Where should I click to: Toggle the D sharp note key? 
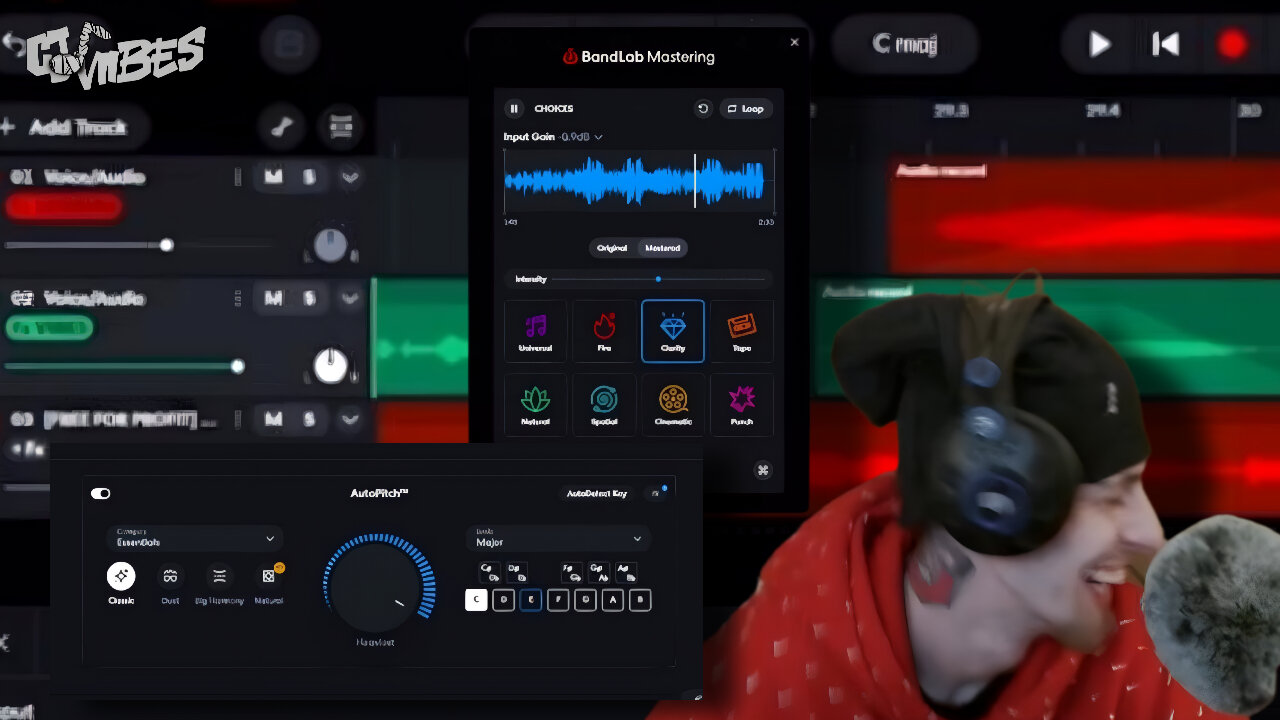point(517,573)
